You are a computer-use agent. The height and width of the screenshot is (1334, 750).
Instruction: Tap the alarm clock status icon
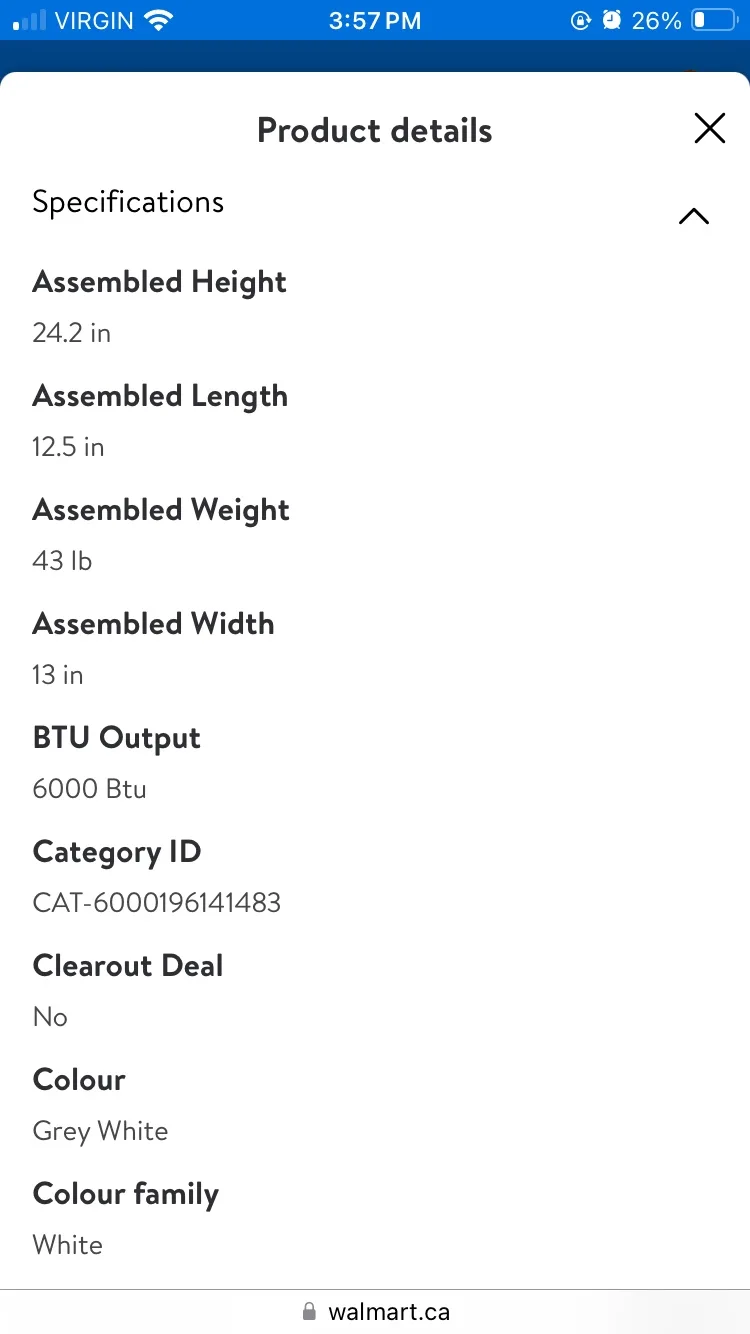612,20
